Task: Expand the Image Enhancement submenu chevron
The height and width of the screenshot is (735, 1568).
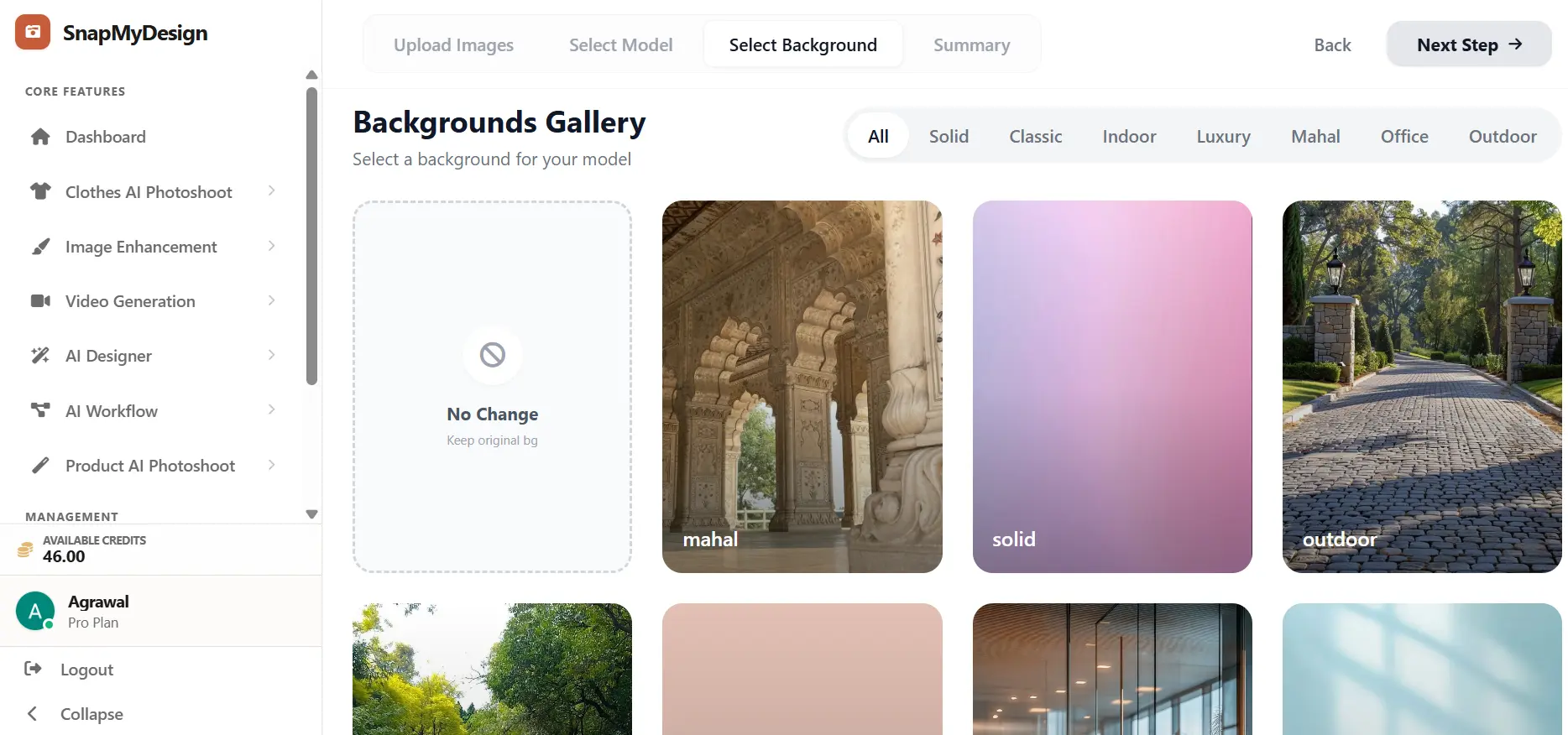Action: pyautogui.click(x=271, y=246)
